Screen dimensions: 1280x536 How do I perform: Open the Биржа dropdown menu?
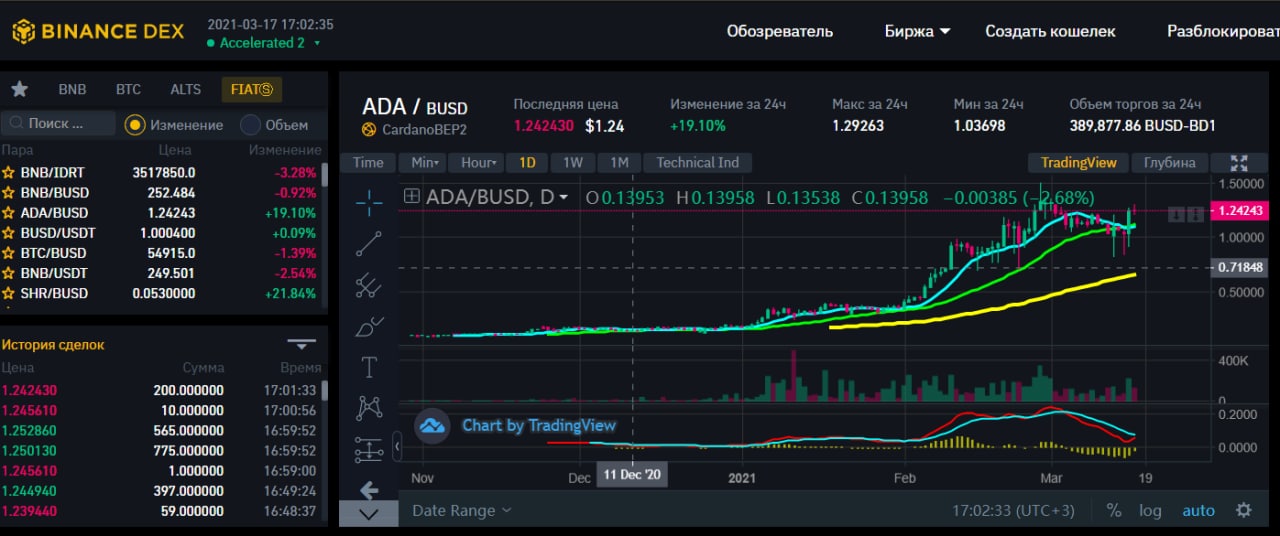pos(917,31)
